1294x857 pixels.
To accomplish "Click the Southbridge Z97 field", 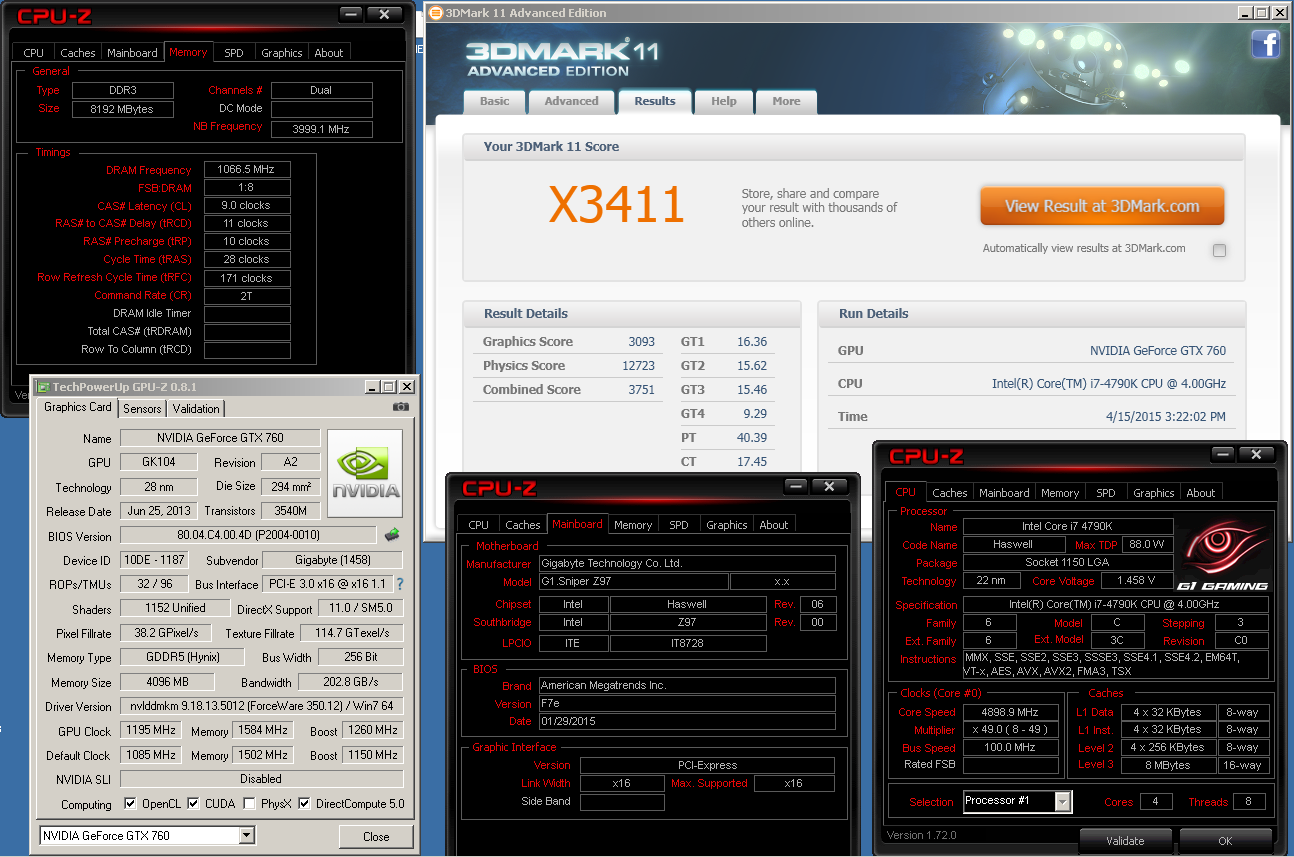I will (x=686, y=622).
